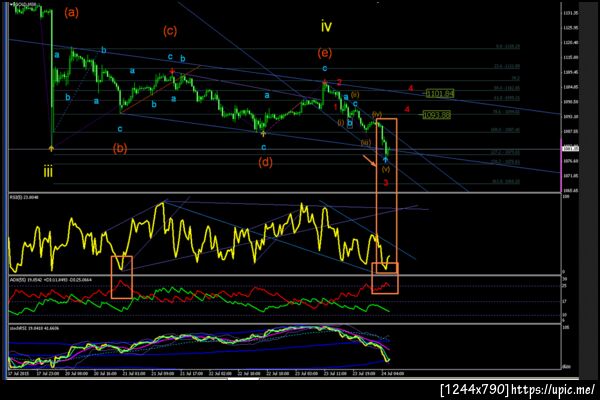The height and width of the screenshot is (400, 600).
Task: Click the red "3" wave label
Action: [x=386, y=183]
